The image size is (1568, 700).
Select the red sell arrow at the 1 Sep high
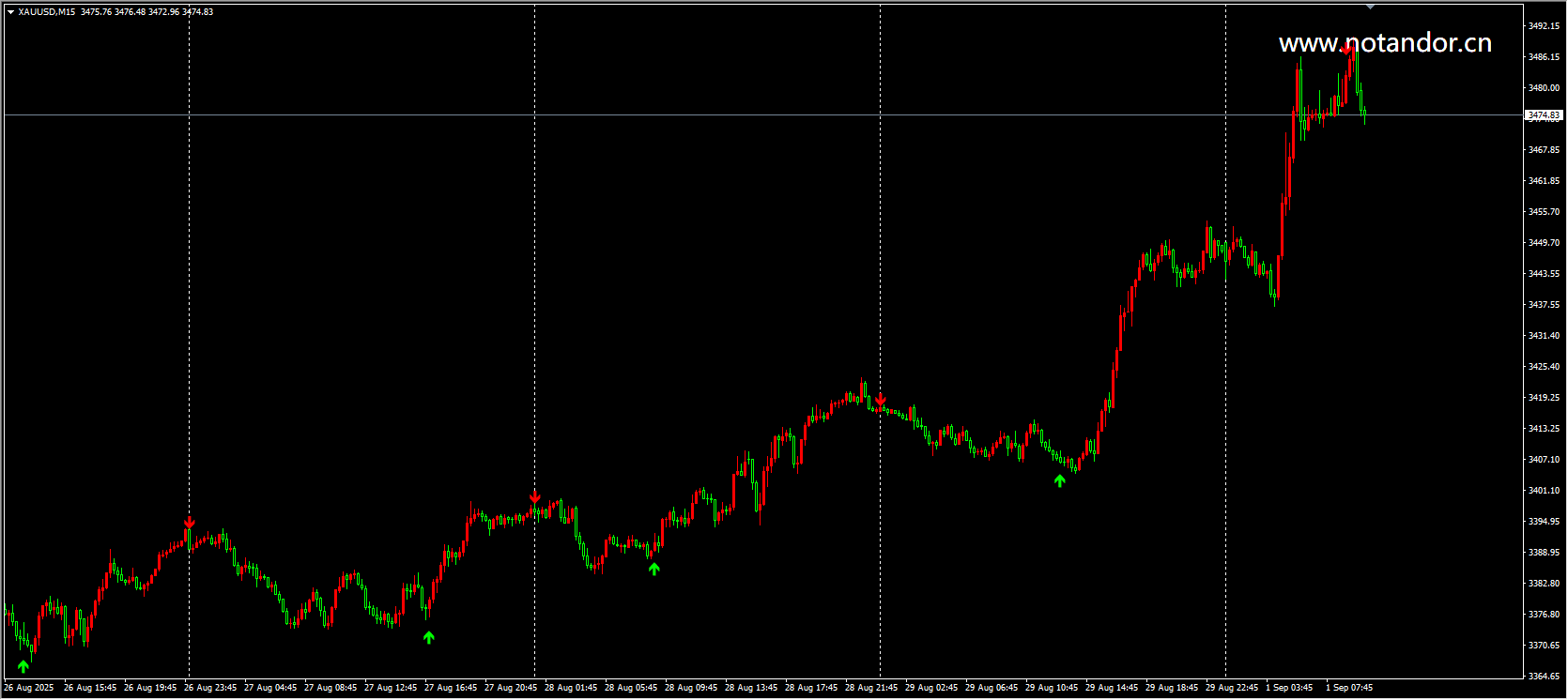click(1348, 49)
